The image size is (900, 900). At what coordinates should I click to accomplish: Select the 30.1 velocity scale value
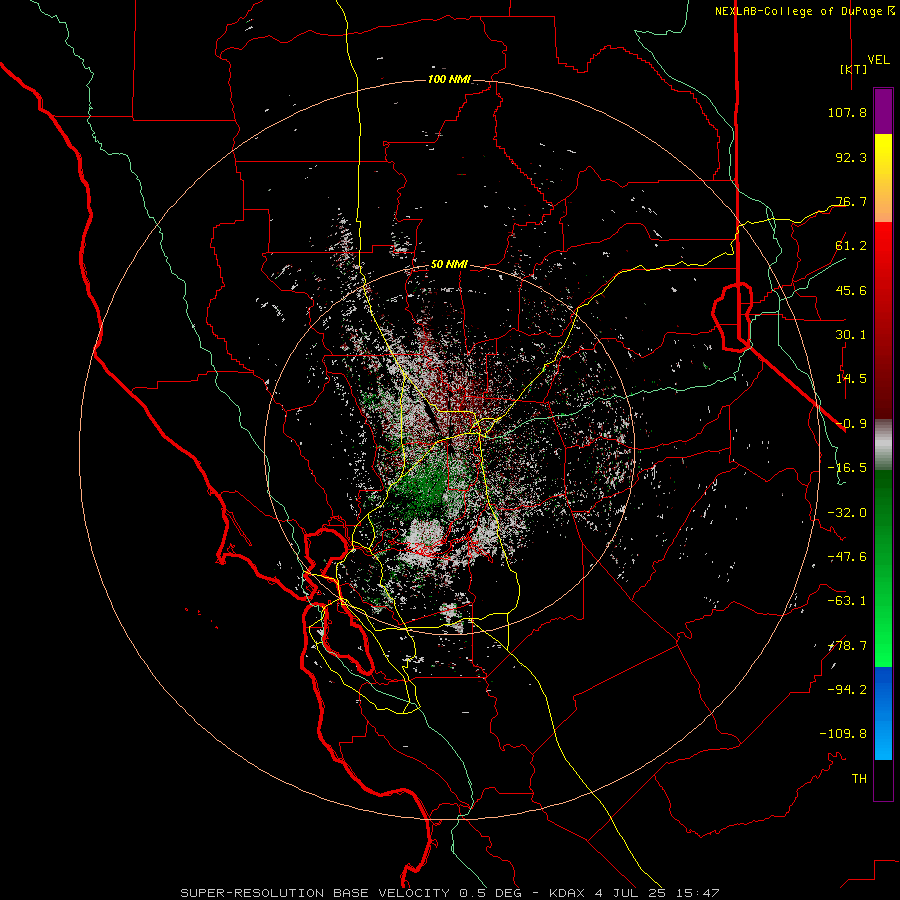[x=851, y=335]
